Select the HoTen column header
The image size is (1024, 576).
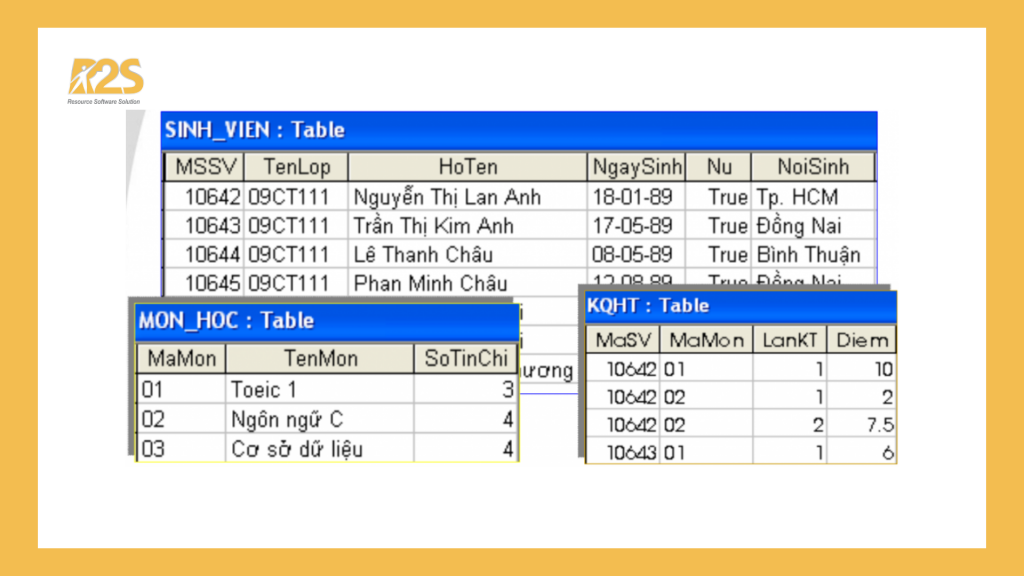(x=467, y=167)
